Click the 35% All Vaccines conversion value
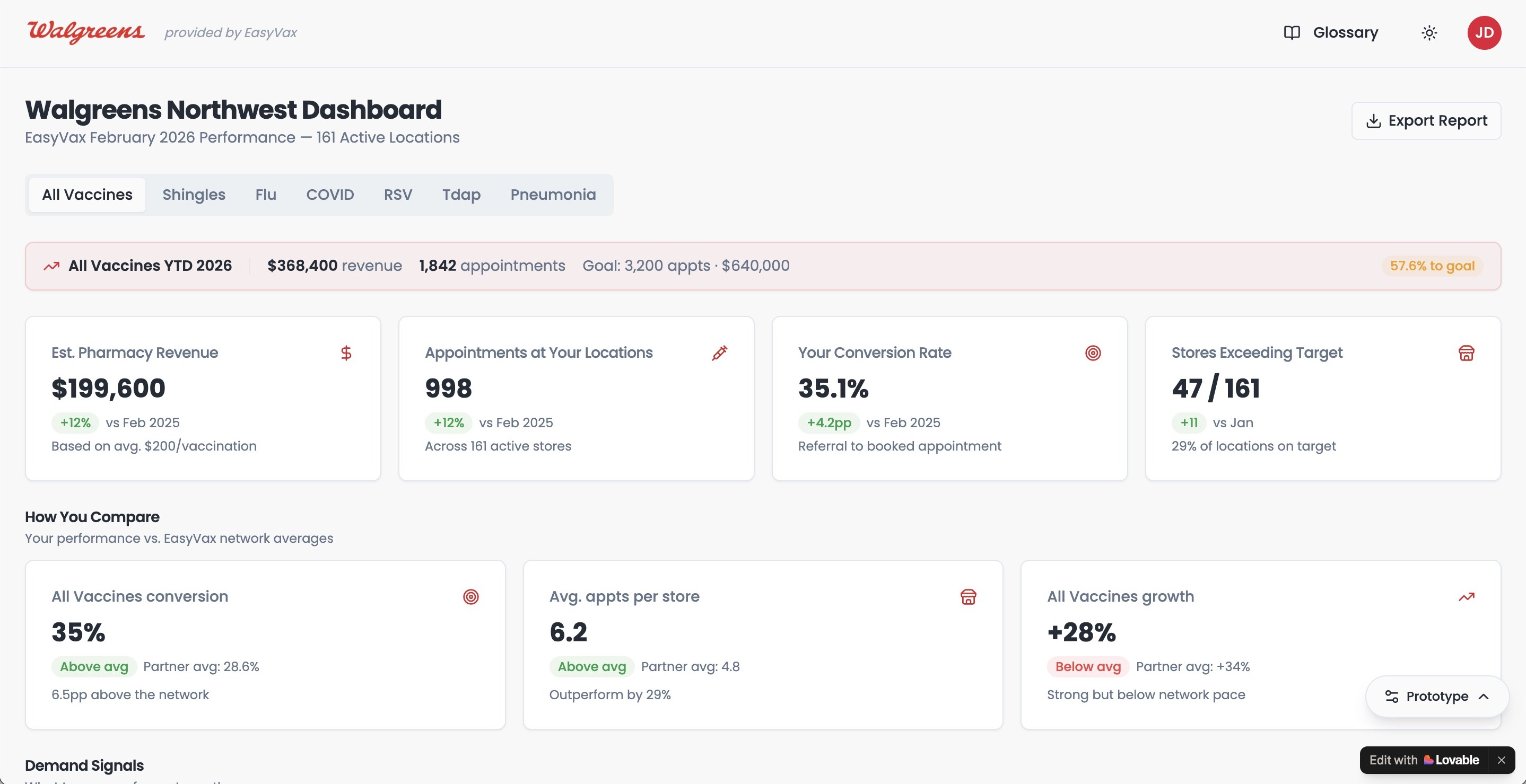This screenshot has height=784, width=1526. pos(78,632)
